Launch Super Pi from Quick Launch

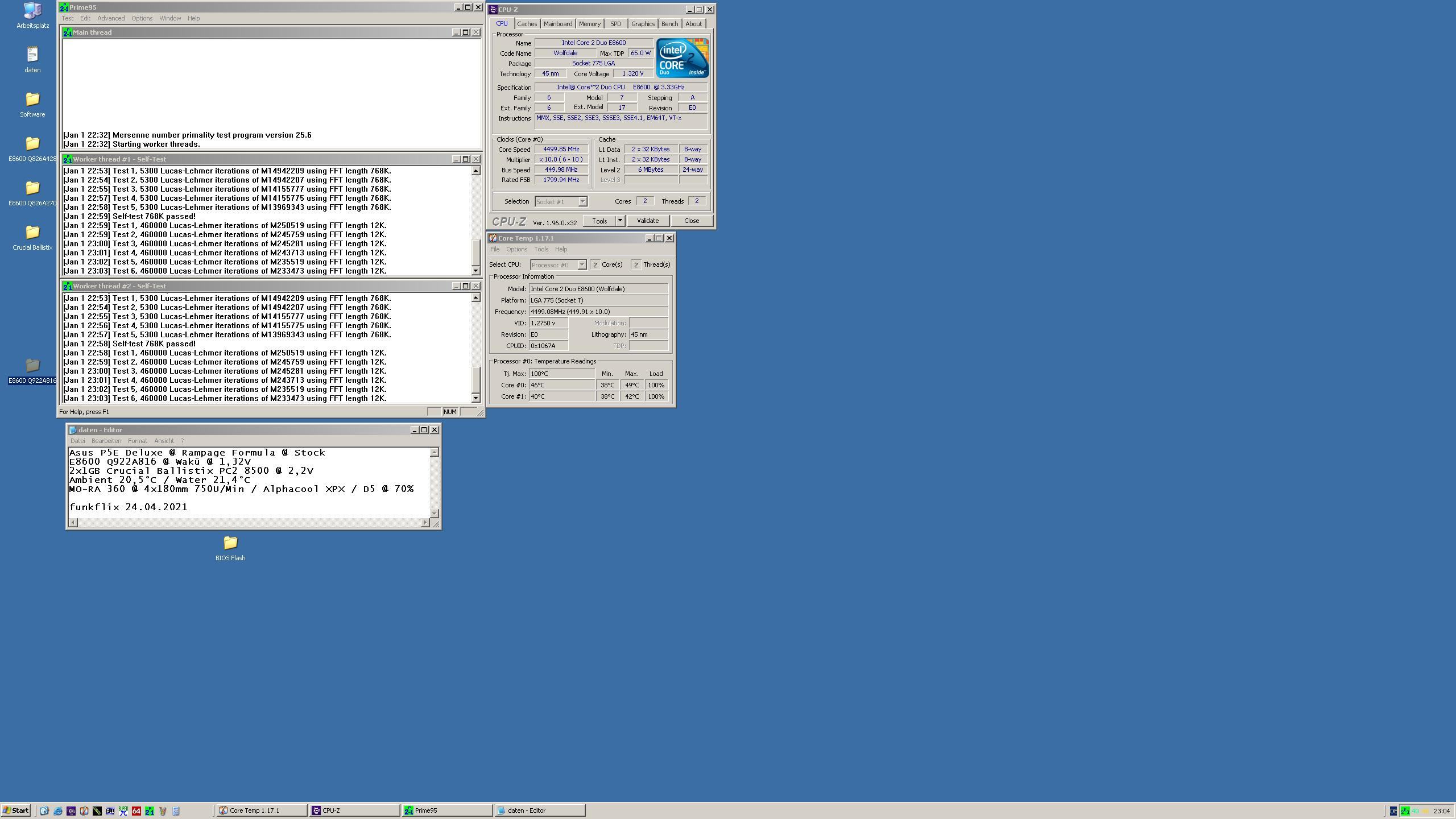123,811
